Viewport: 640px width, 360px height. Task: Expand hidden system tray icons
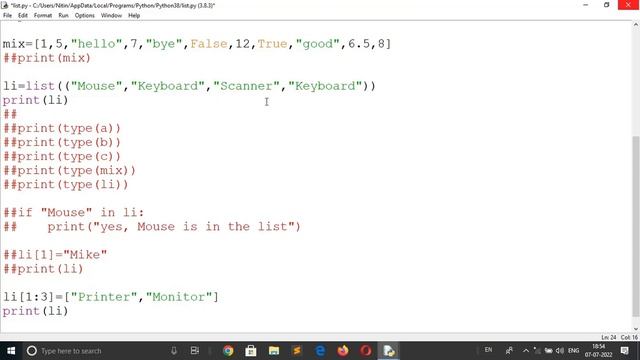click(526, 351)
